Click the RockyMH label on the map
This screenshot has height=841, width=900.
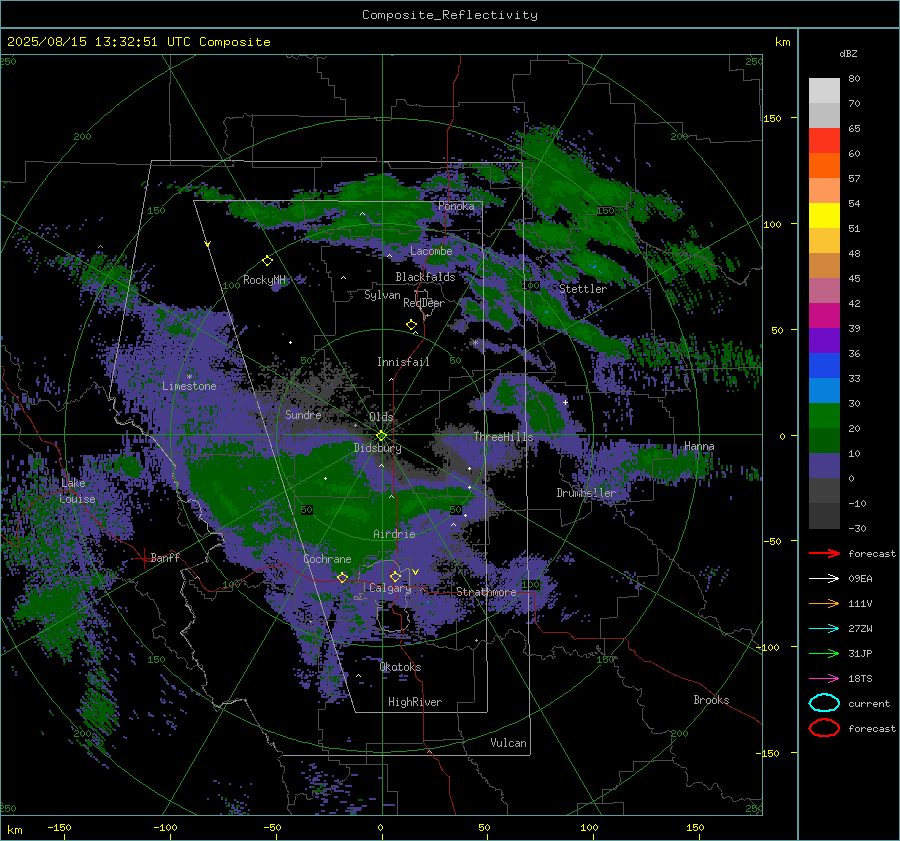click(264, 280)
